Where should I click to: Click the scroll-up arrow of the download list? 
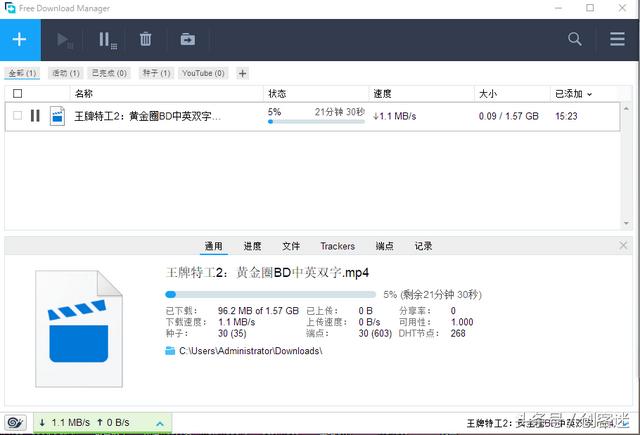pos(626,109)
